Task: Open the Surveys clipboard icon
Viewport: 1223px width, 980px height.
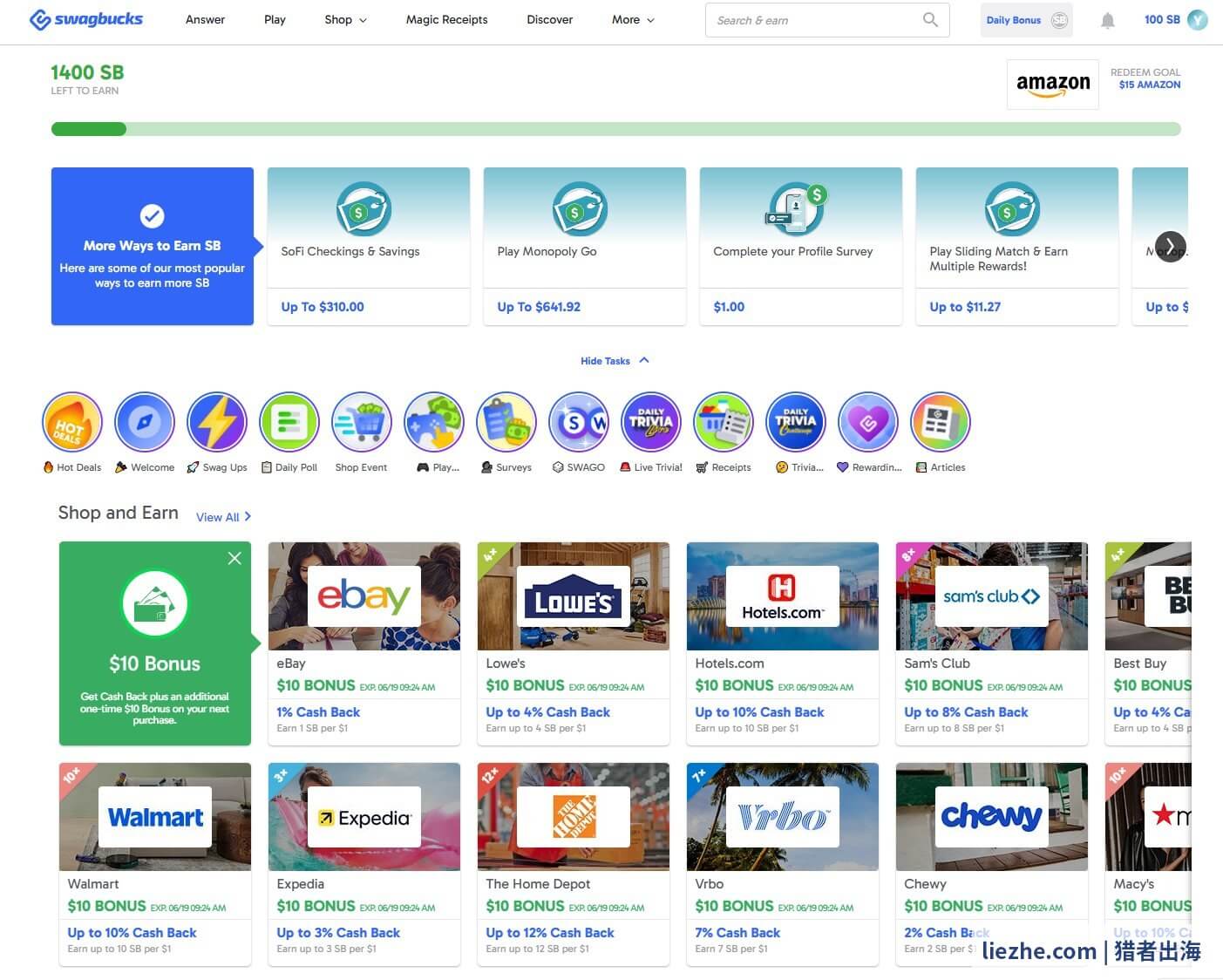Action: (x=506, y=422)
